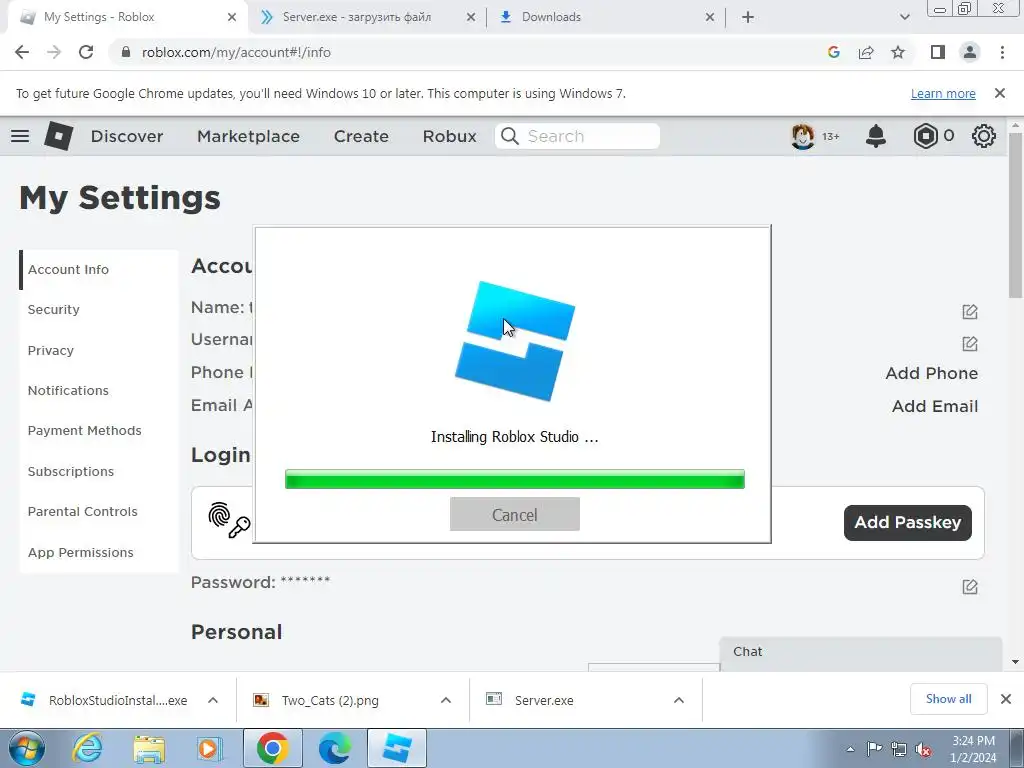Open the notifications bell

(876, 136)
